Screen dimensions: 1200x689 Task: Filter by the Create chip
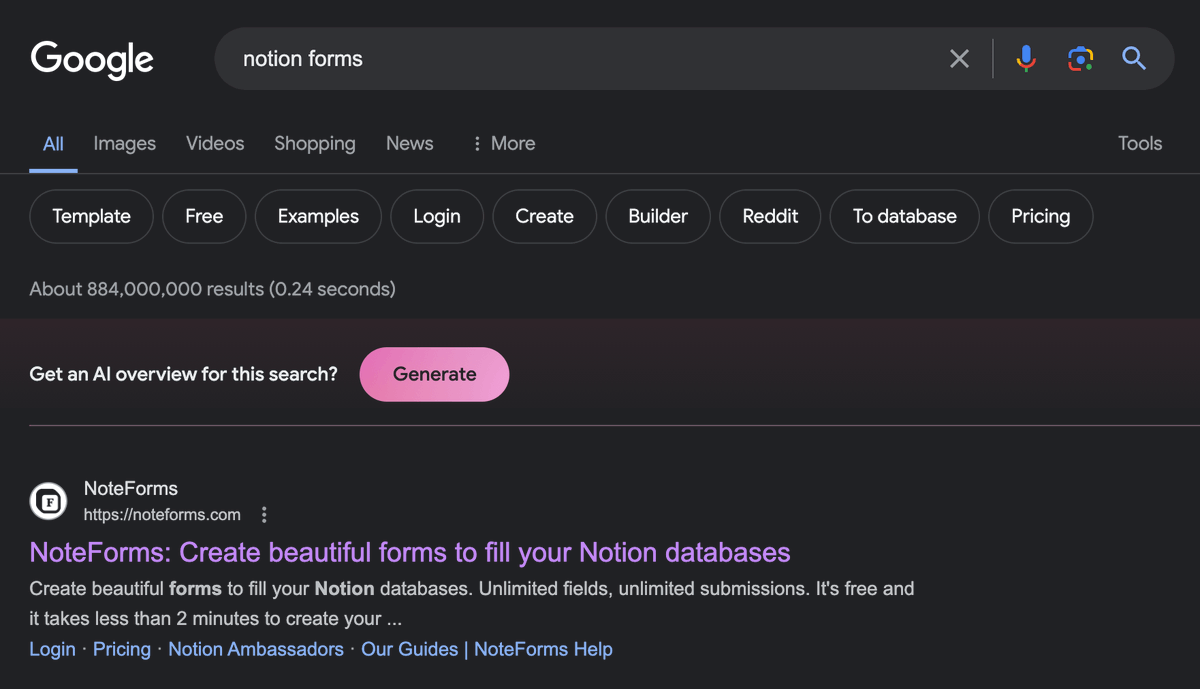tap(545, 216)
